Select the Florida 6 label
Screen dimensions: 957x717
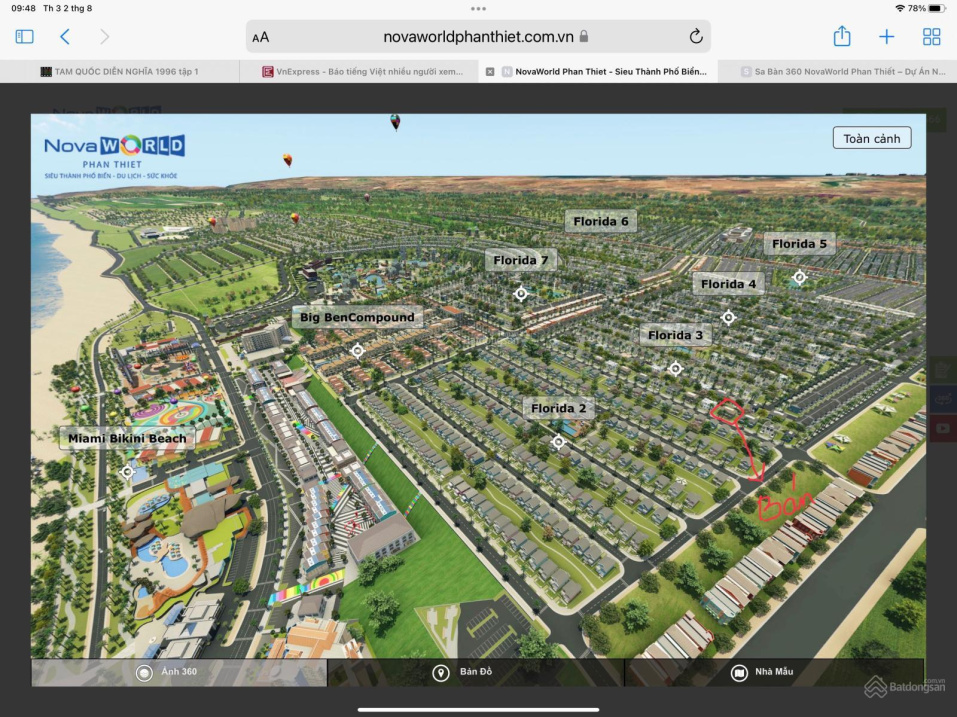tap(601, 222)
